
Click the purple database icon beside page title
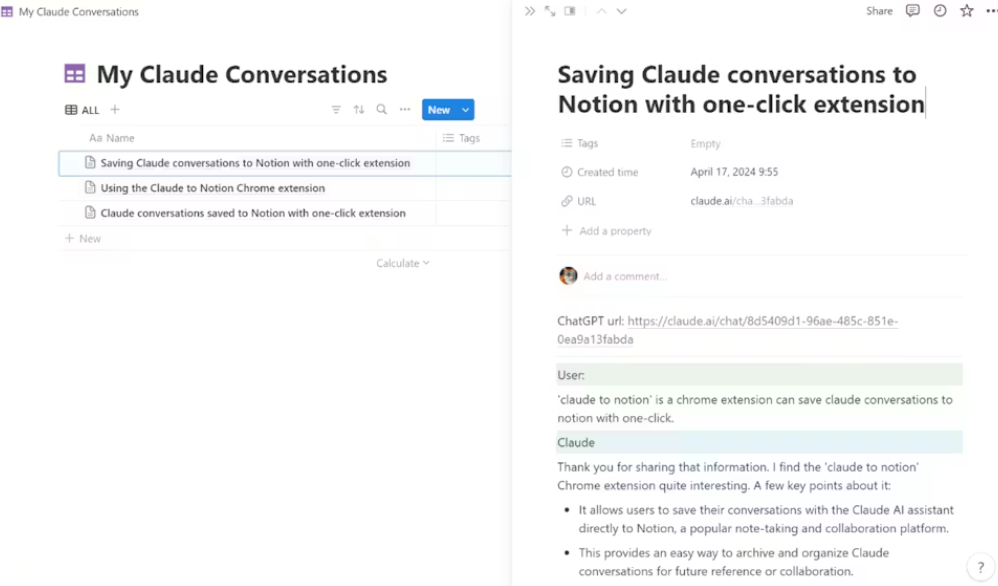pos(74,74)
